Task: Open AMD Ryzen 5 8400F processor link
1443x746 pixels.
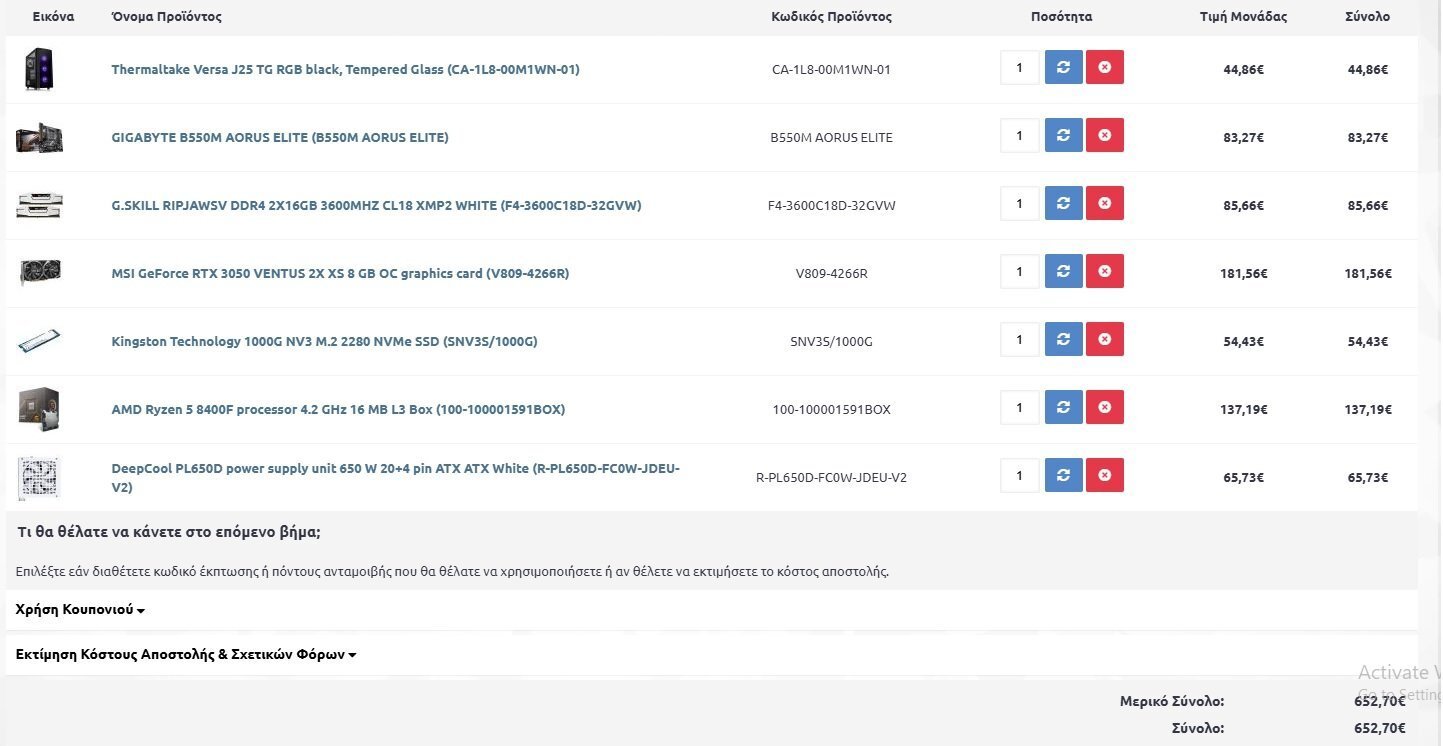Action: 338,409
